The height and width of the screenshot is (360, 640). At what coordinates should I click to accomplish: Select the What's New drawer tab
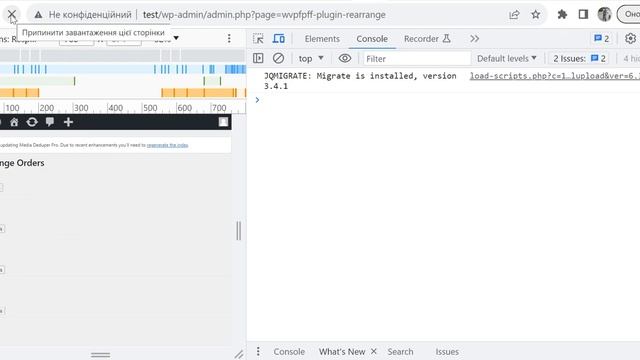[342, 351]
